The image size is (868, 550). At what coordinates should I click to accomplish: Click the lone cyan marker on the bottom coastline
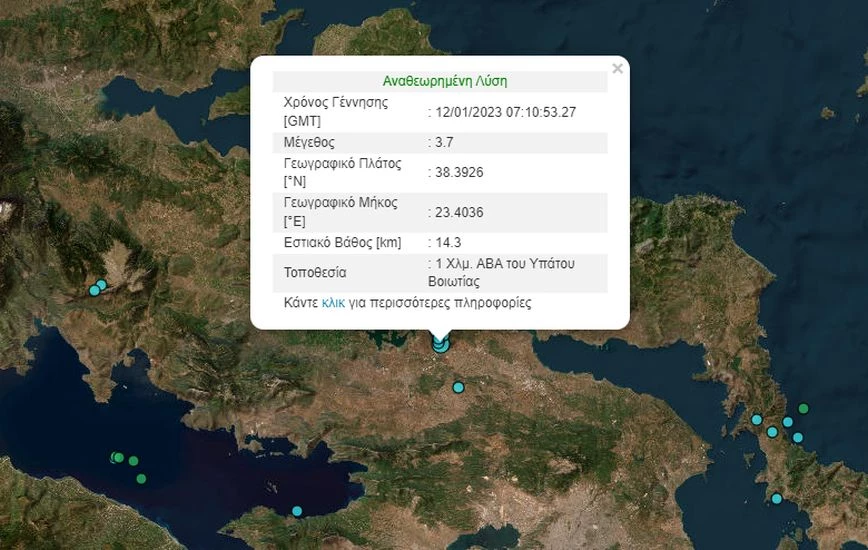(297, 511)
